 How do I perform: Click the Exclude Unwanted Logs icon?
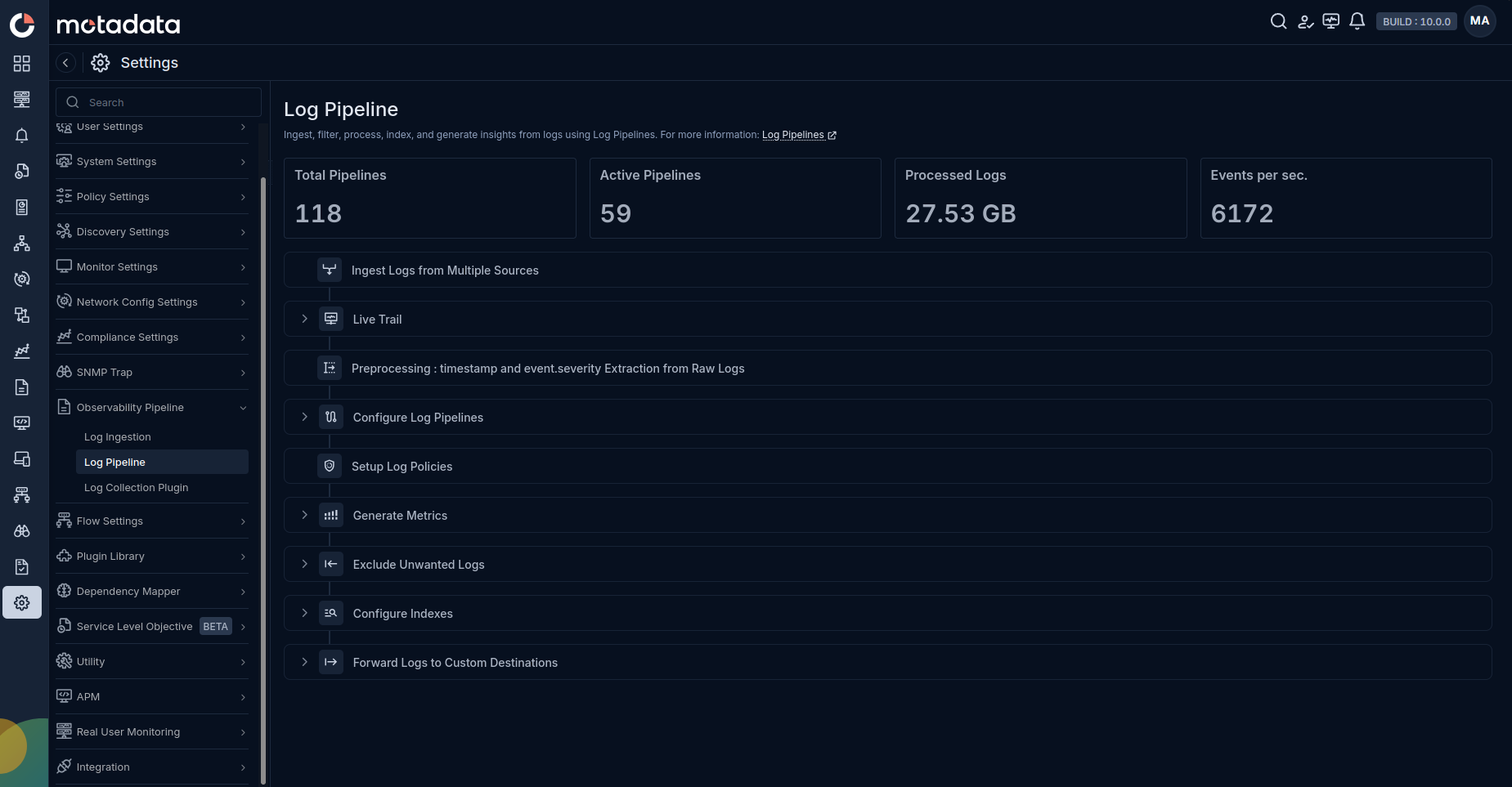coord(331,564)
